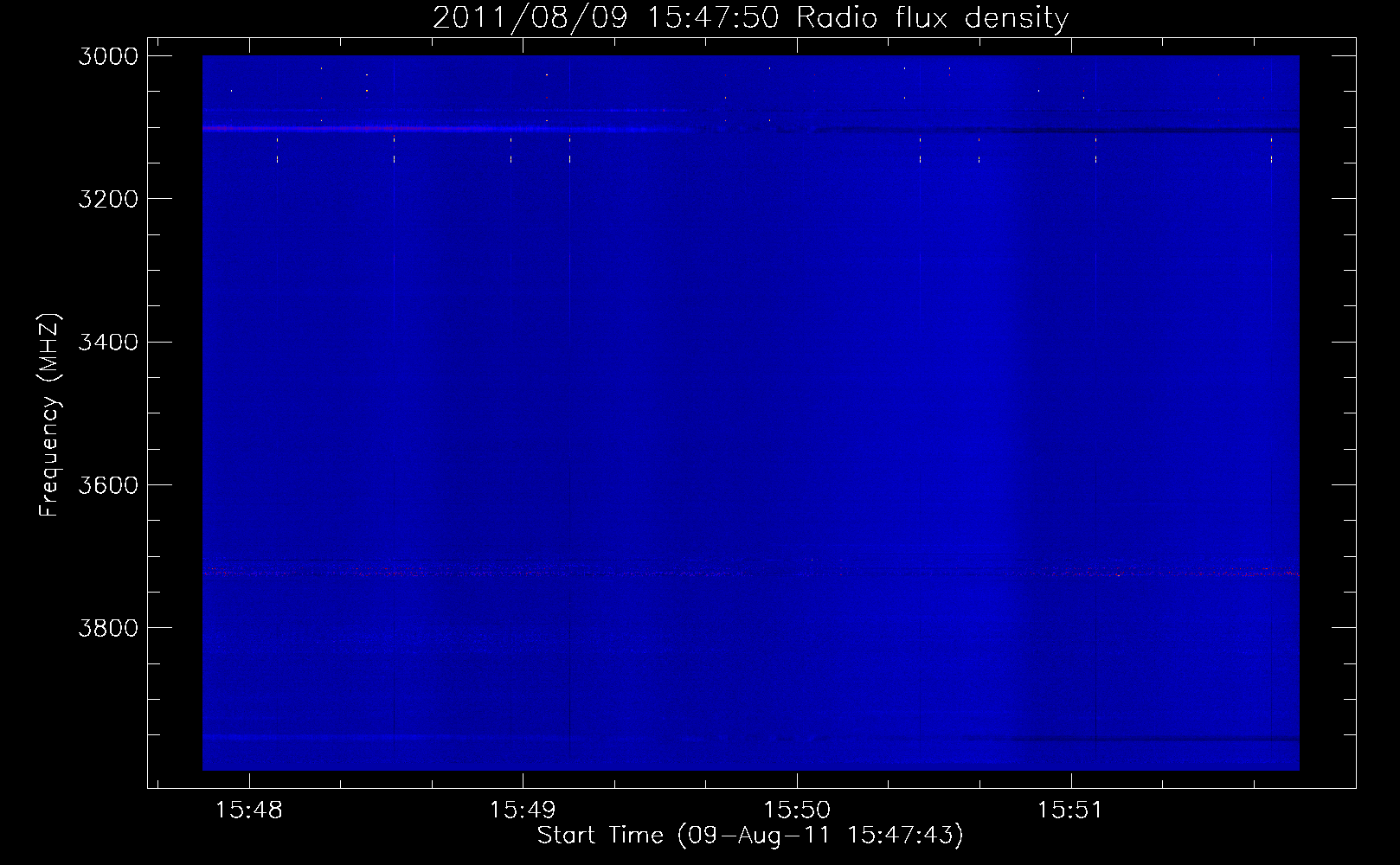The image size is (1400, 865).
Task: Select the 3200 frequency tick label
Action: [x=108, y=199]
